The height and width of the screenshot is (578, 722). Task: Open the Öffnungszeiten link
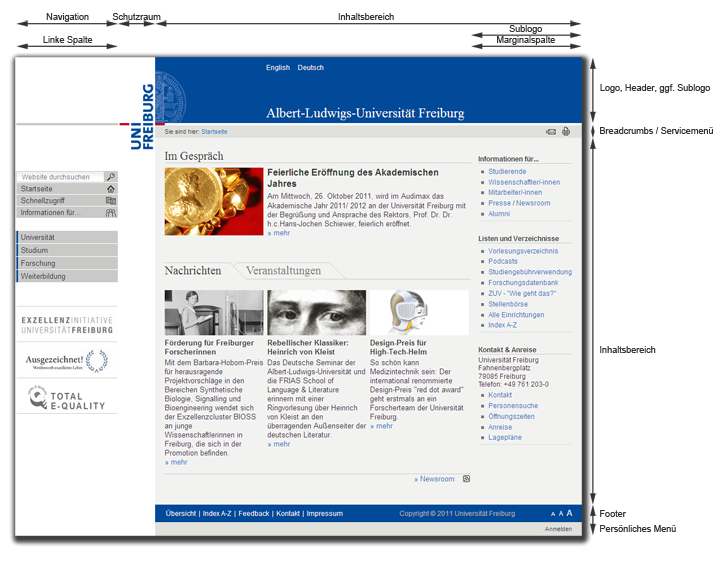pos(511,416)
